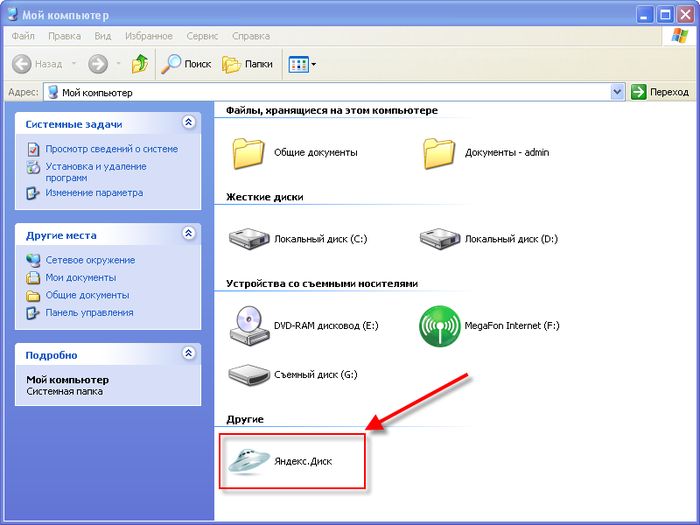700x525 pixels.
Task: Open the Файл menu
Action: pos(23,36)
